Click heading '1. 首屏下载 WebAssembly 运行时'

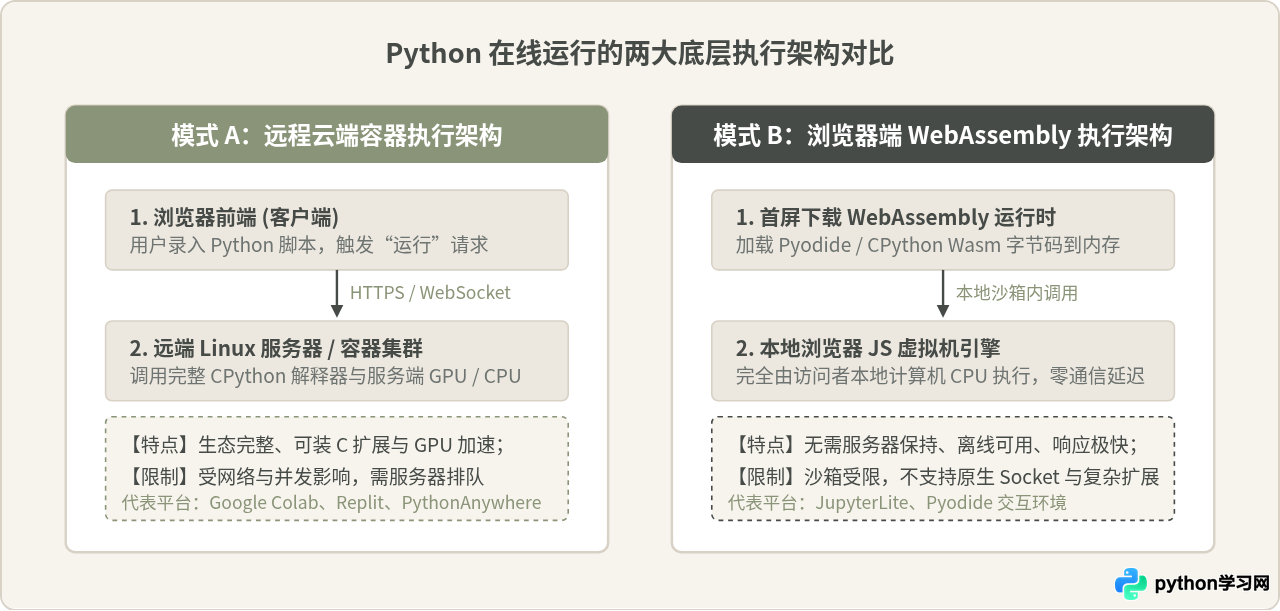896,218
